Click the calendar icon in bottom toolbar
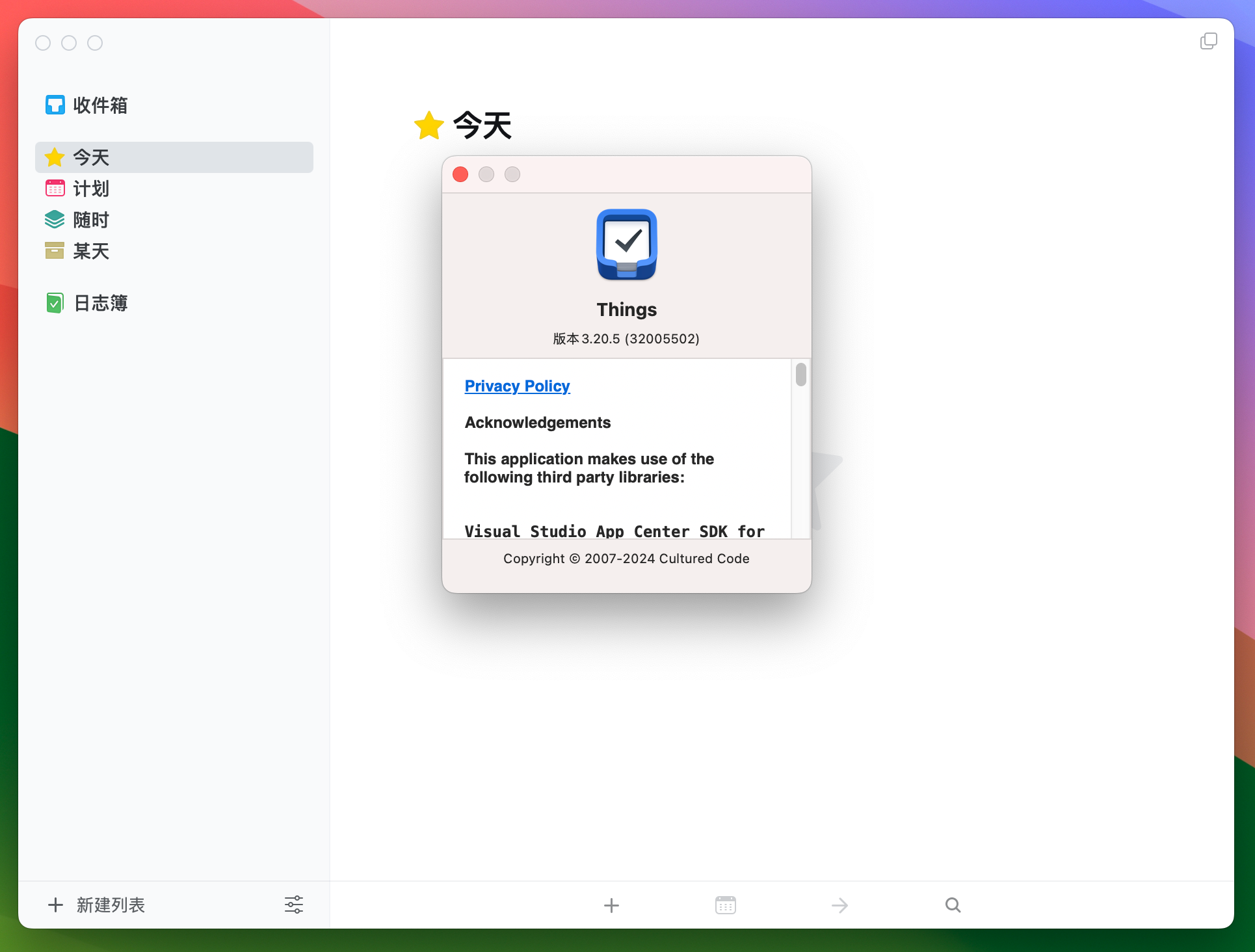 (726, 905)
